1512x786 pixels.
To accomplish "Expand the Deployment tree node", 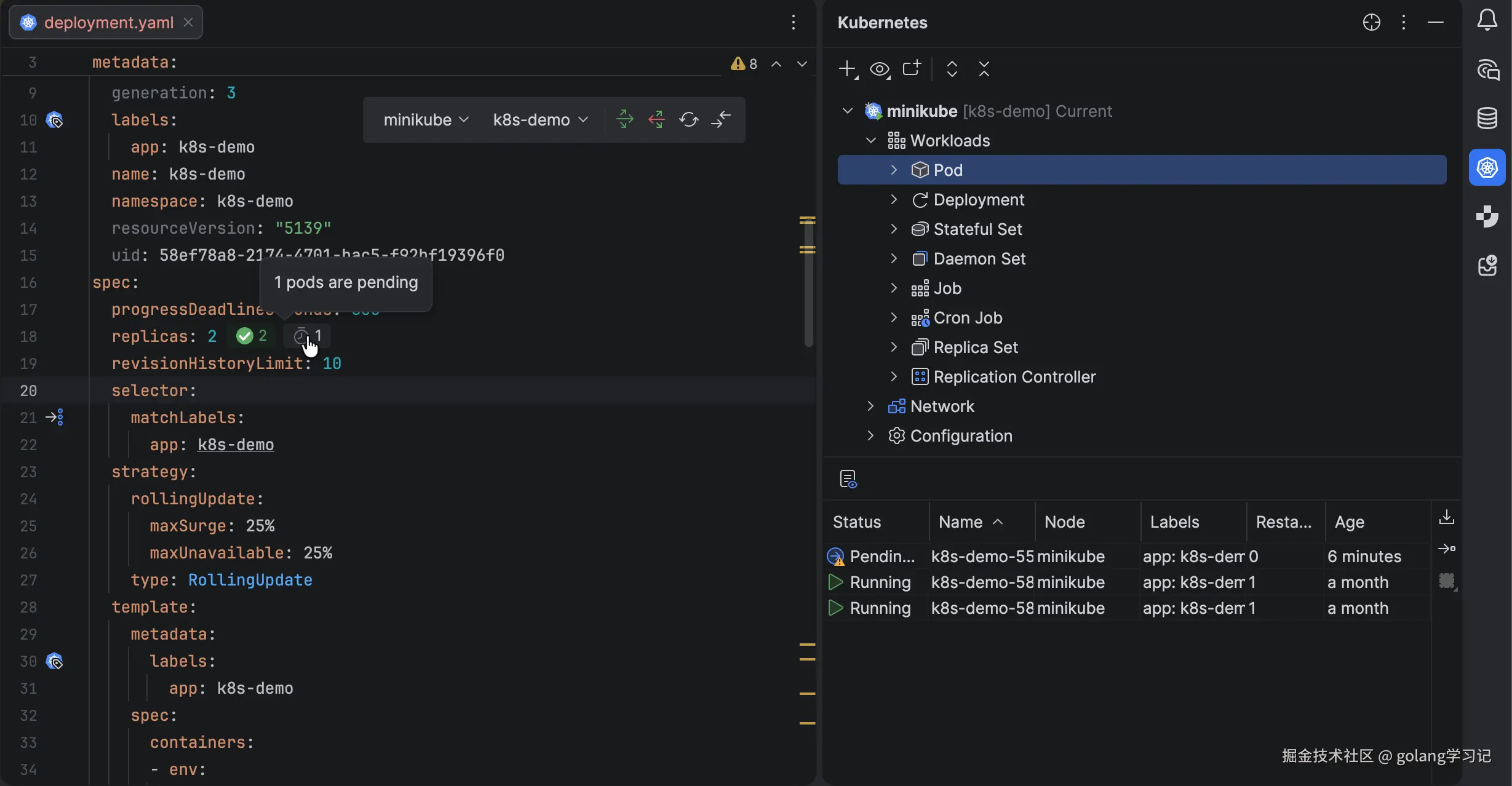I will point(894,200).
